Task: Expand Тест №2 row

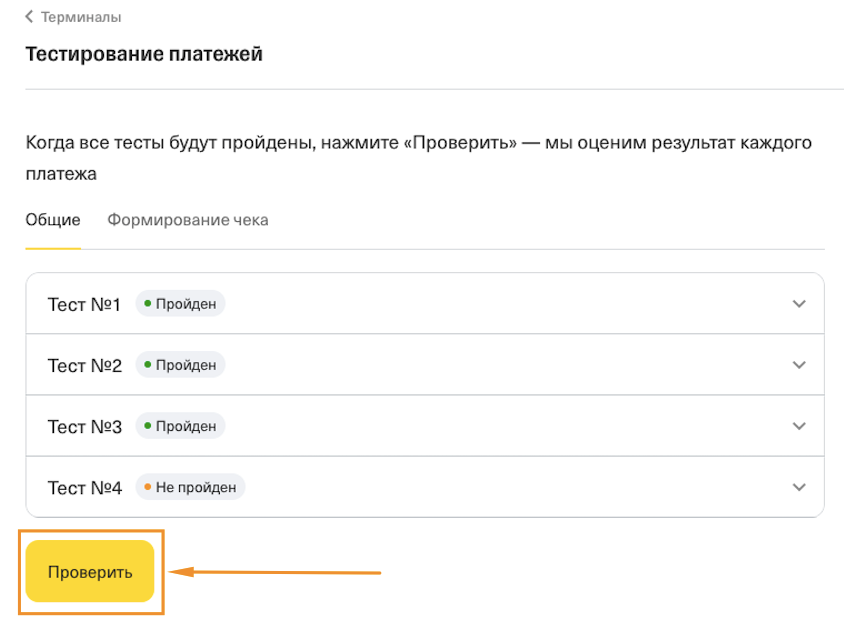Action: point(798,364)
